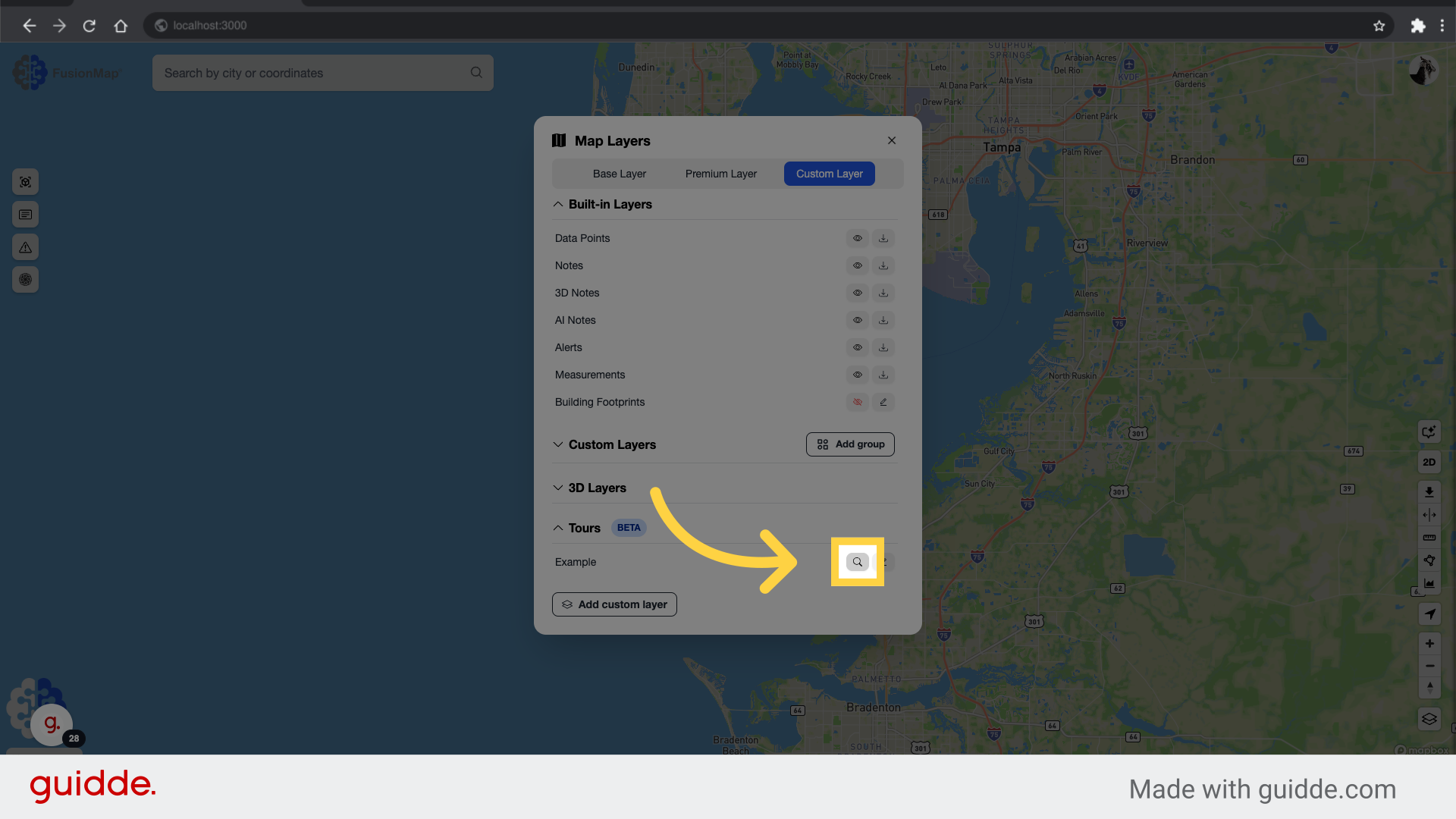Collapse the Built-in Layers section

[557, 204]
